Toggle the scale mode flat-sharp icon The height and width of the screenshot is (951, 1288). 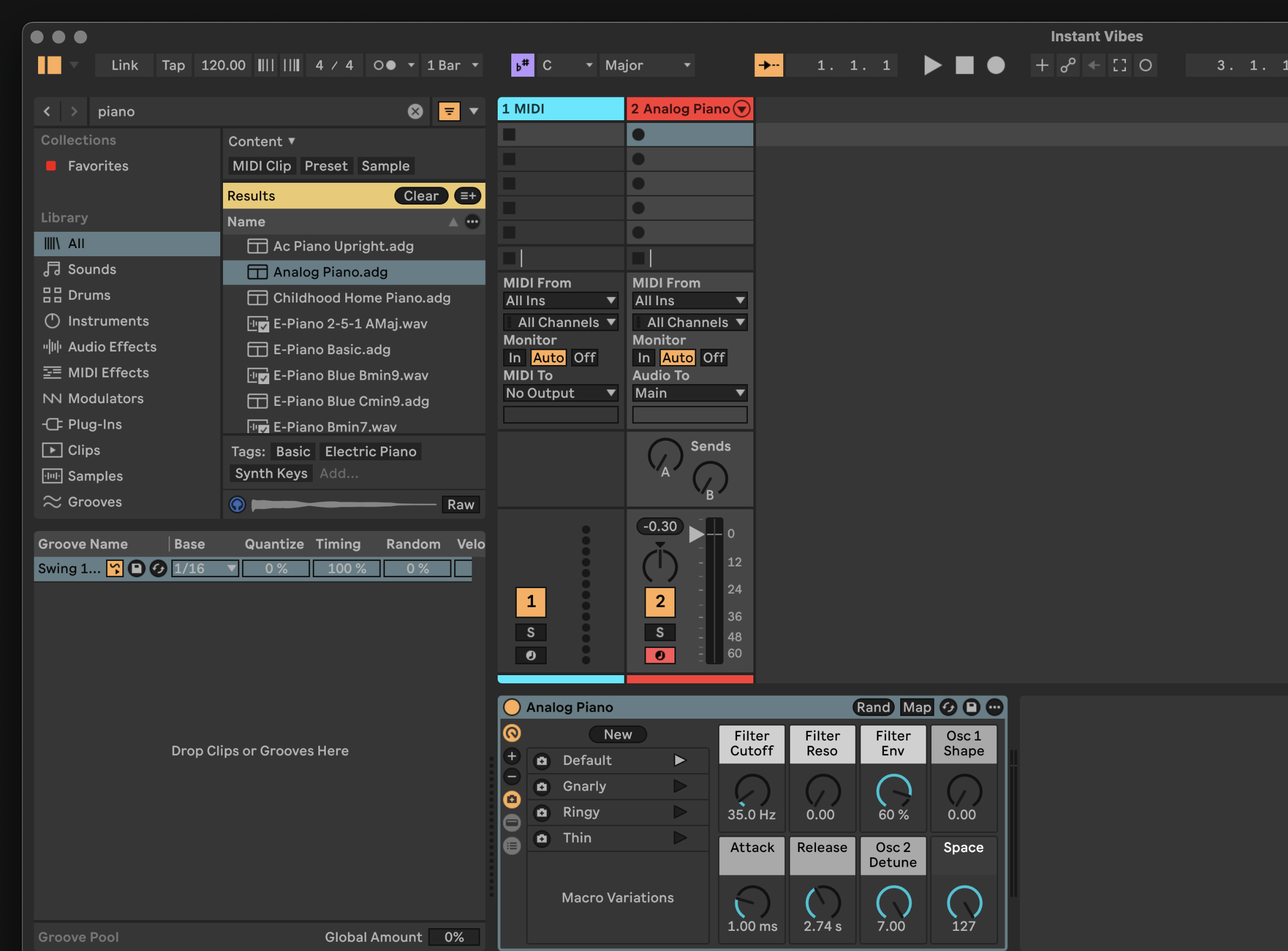(x=523, y=65)
